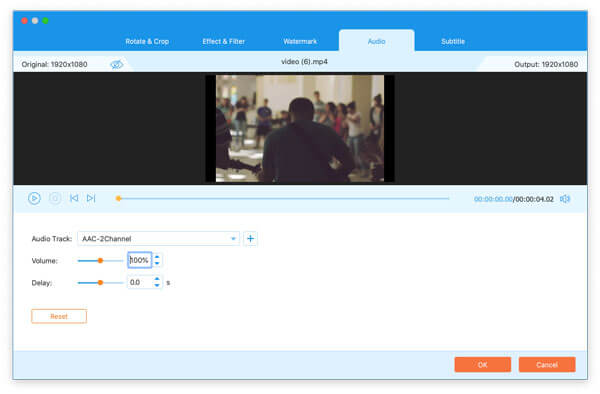The image size is (600, 394).
Task: Click the video preview thumbnail
Action: 300,128
